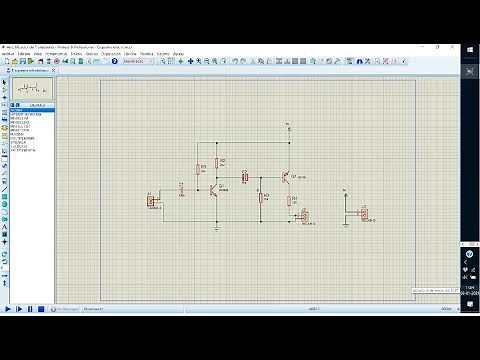
Task: Remove sheet using red X icon
Action: 386,61
